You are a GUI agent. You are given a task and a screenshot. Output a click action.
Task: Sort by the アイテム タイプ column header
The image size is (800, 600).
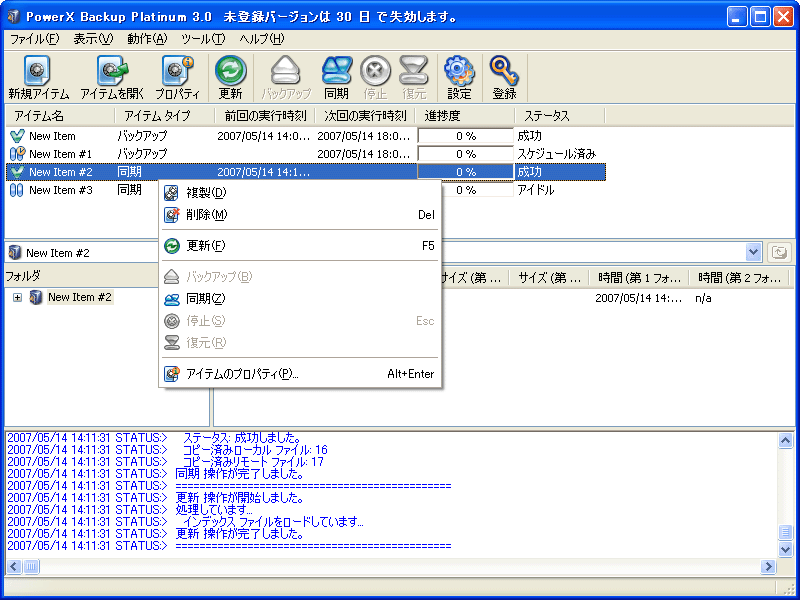164,116
